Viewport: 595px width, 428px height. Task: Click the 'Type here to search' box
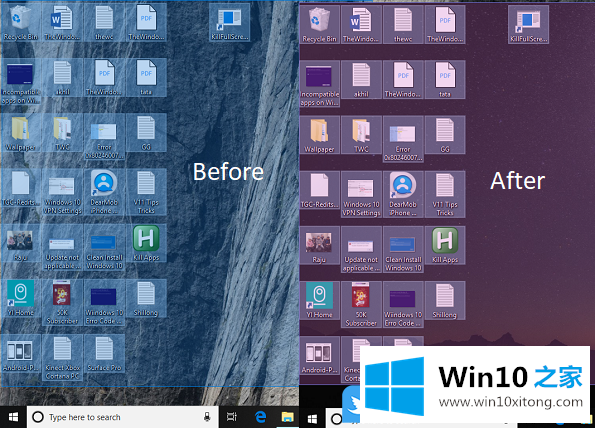tap(122, 417)
